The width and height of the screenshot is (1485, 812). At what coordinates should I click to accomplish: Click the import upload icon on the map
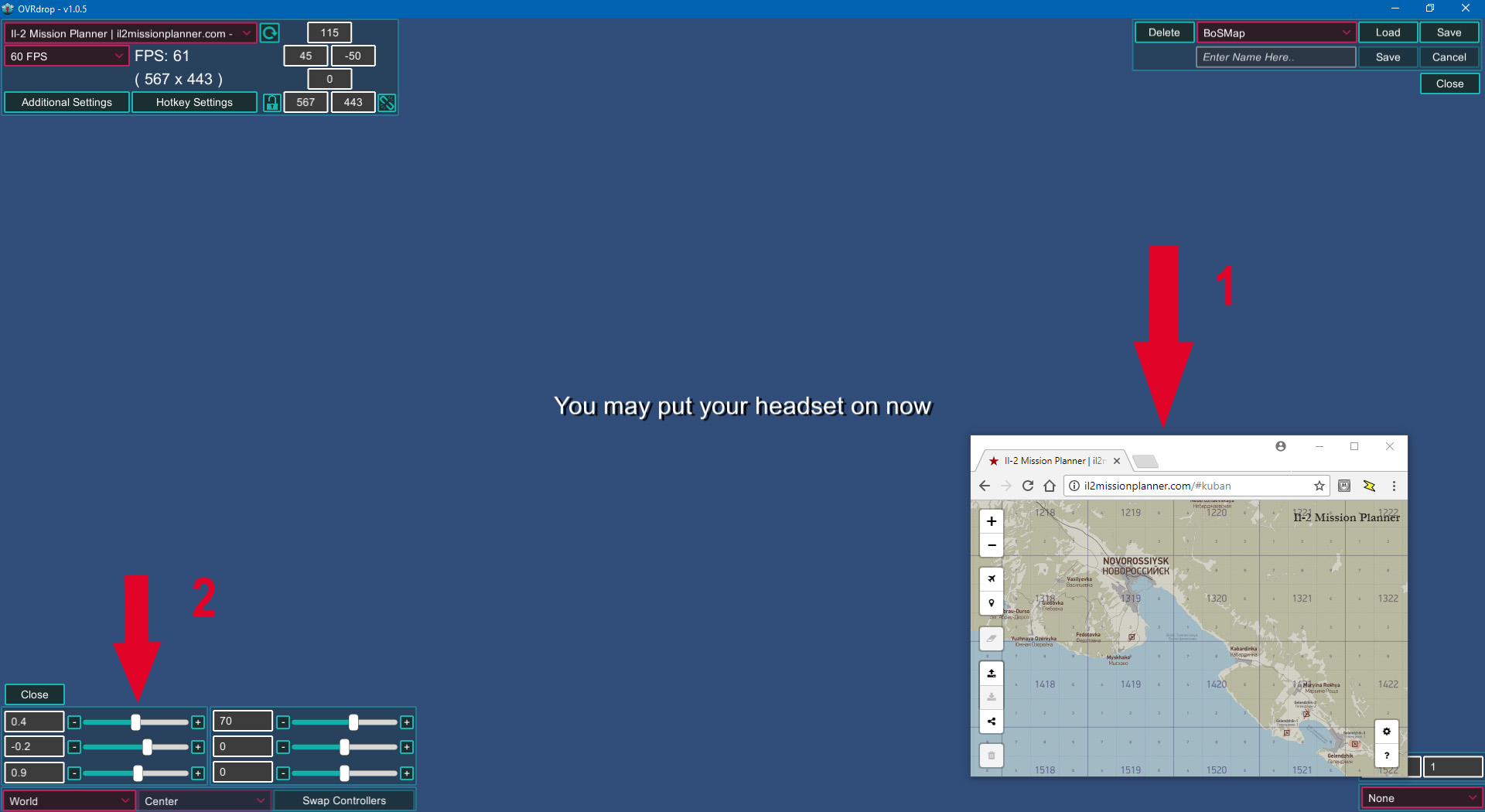coord(992,674)
